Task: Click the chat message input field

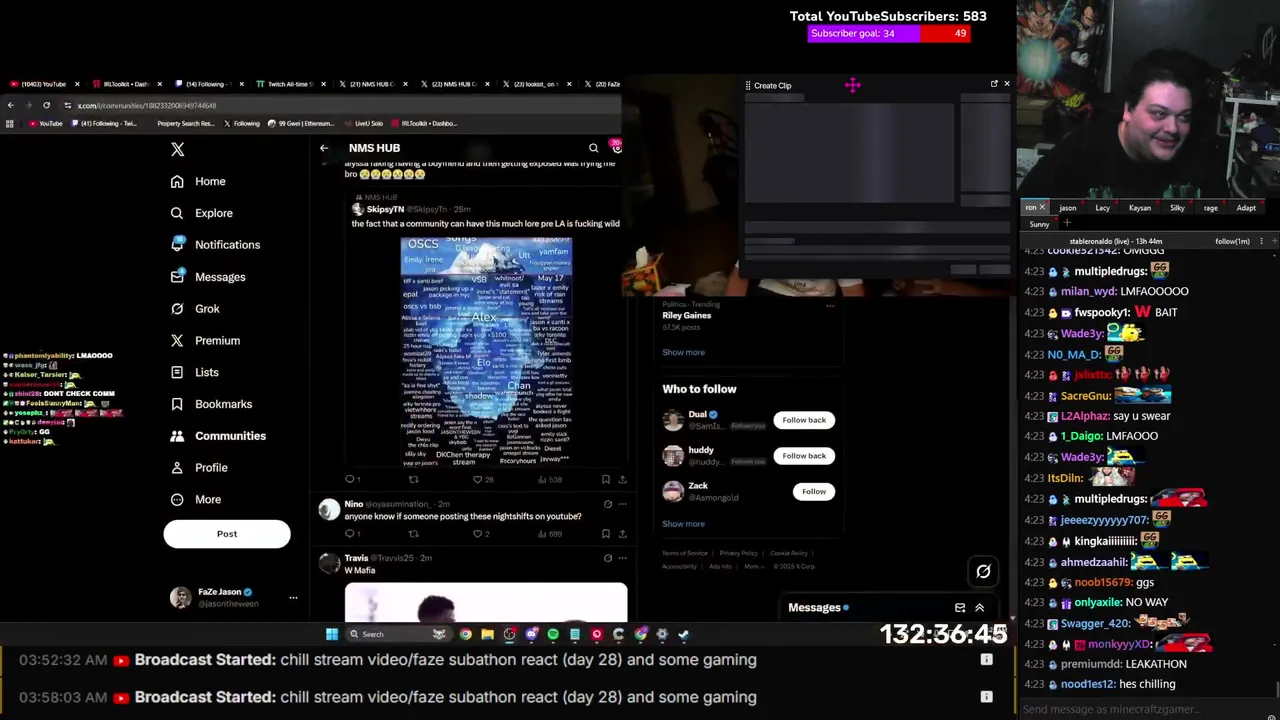Action: pos(1148,709)
